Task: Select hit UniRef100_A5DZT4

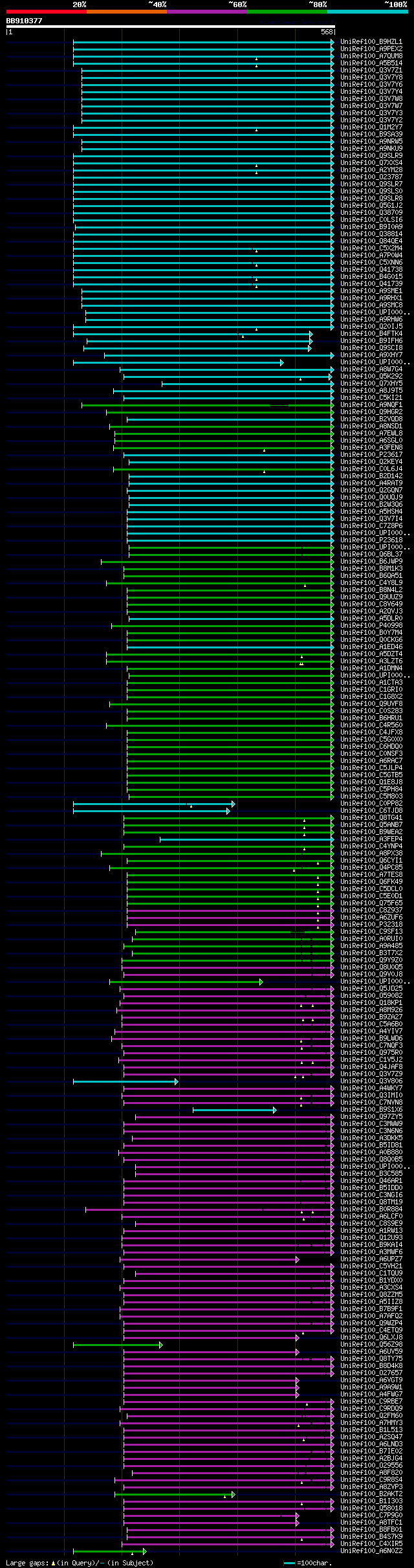Action: pos(371,654)
